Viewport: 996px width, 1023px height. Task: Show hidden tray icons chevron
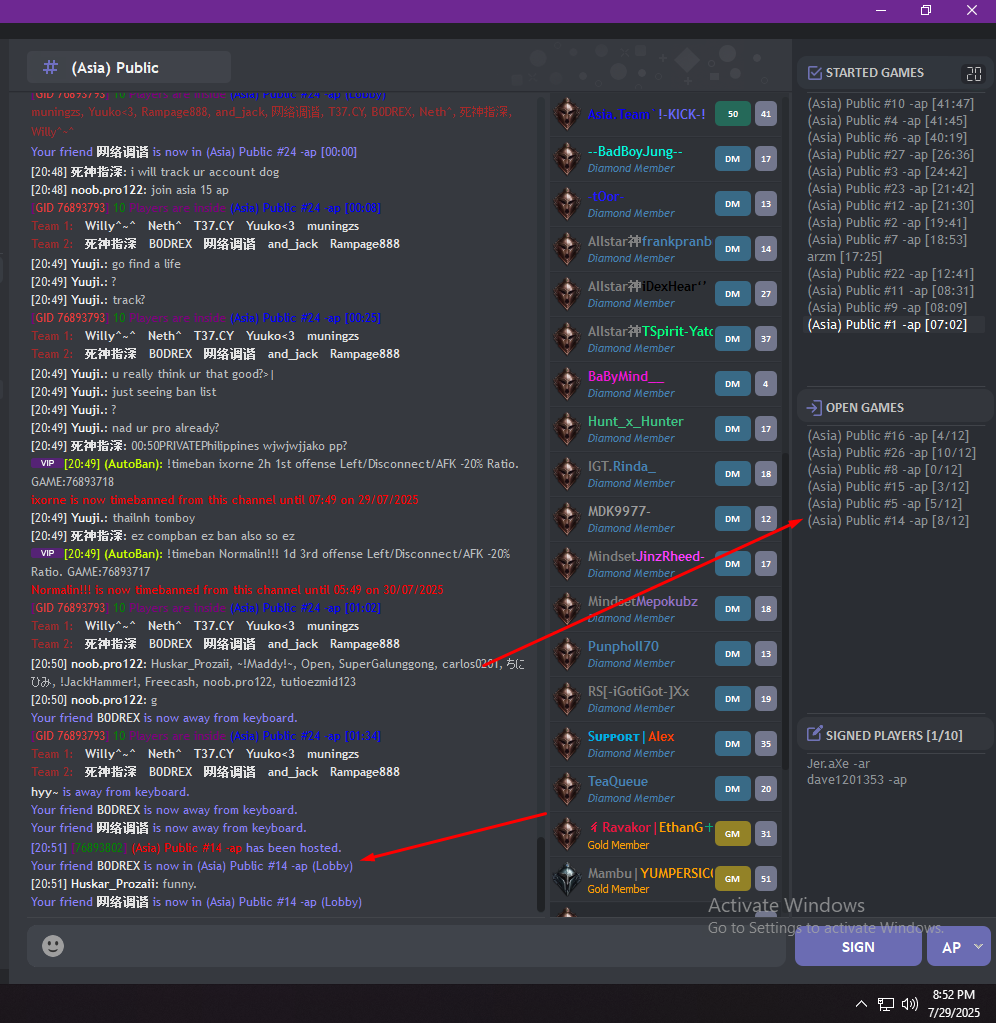[861, 1004]
